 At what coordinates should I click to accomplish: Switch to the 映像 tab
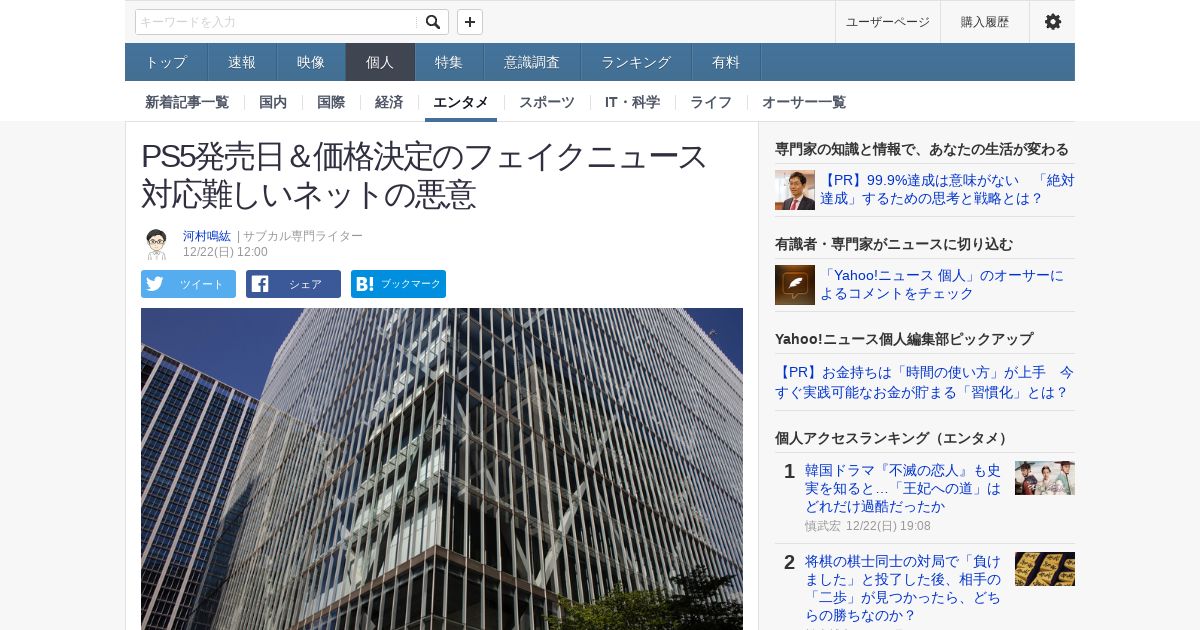click(311, 62)
